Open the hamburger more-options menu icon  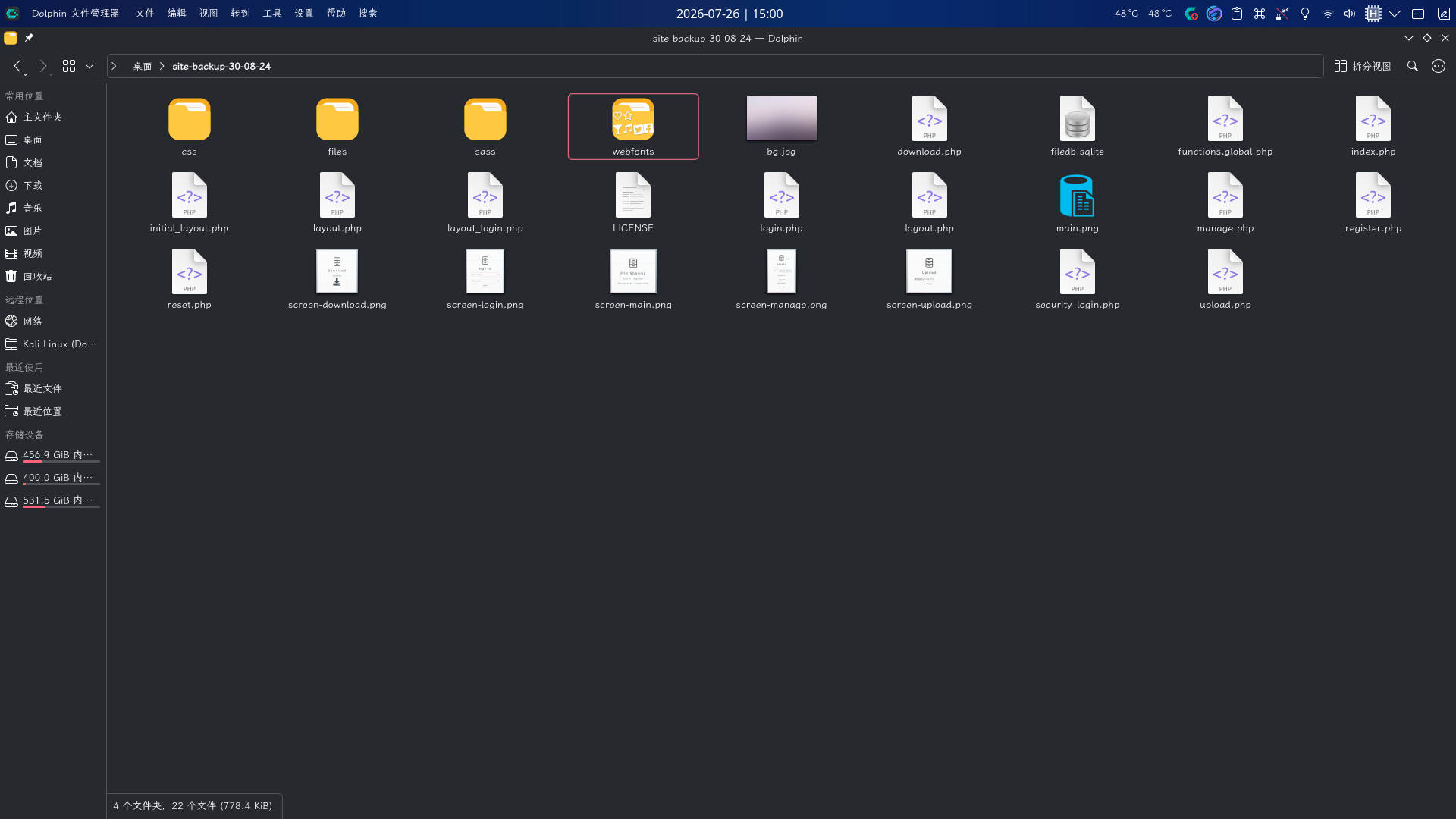click(1439, 67)
